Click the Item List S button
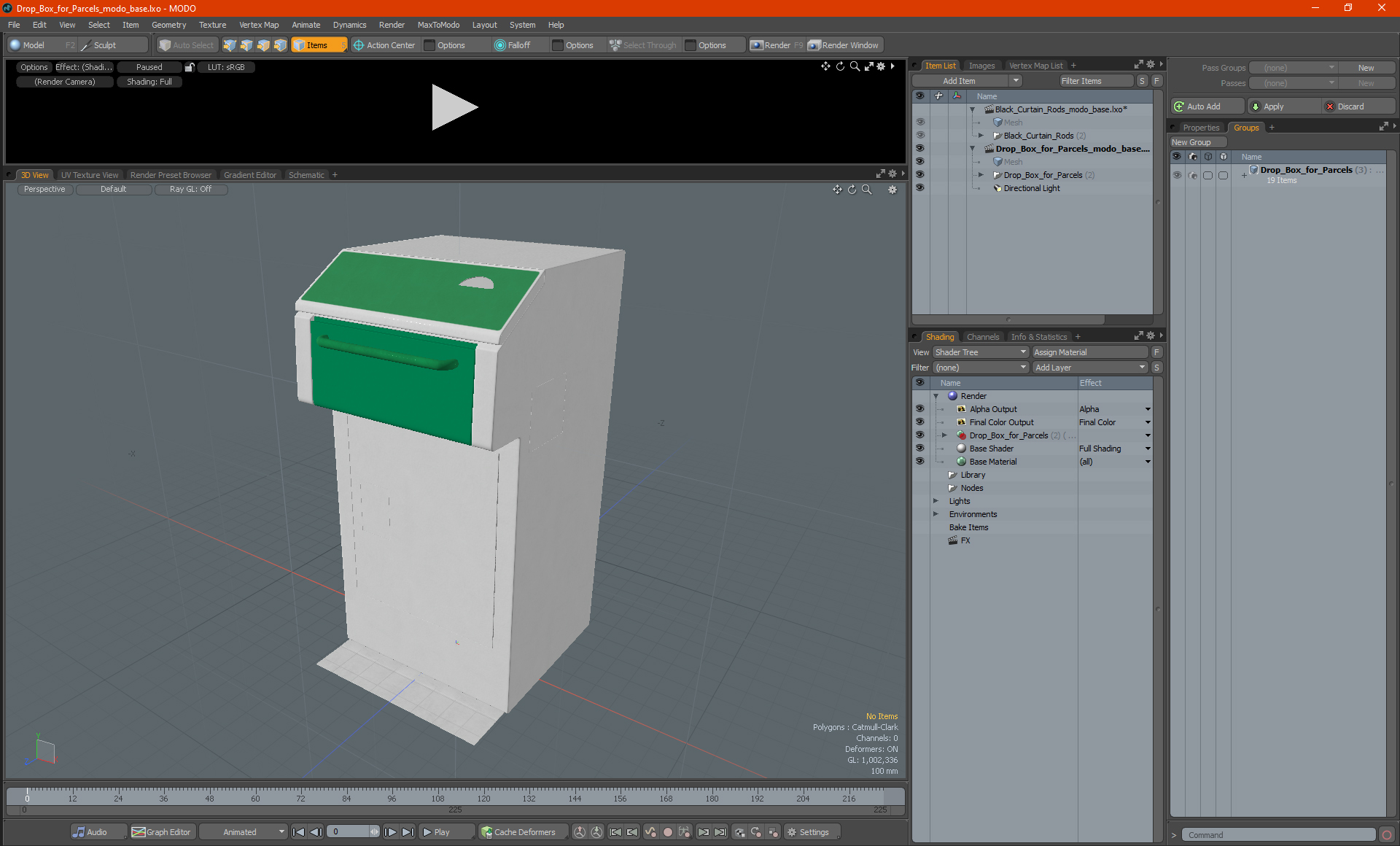Viewport: 1400px width, 846px height. pos(1143,81)
